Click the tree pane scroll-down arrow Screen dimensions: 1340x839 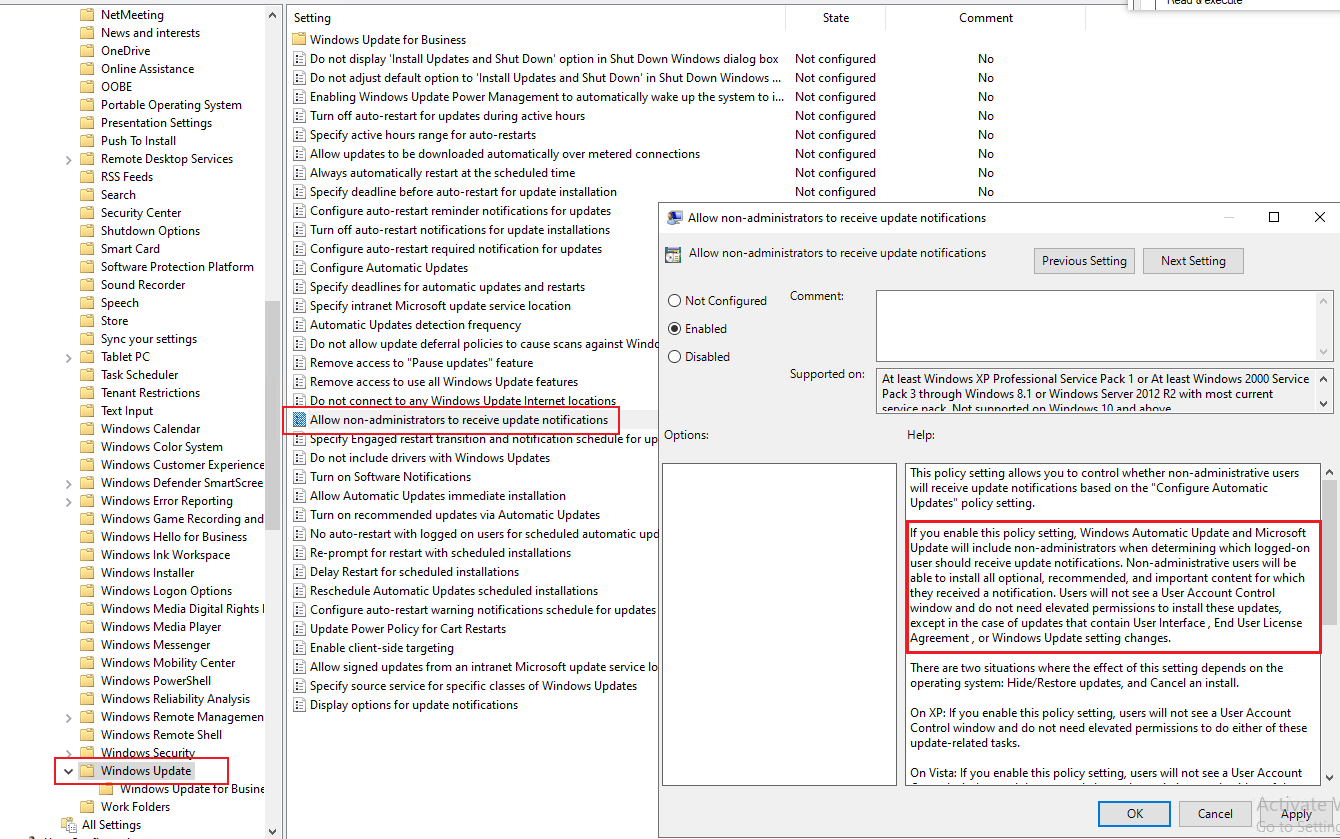coord(274,830)
